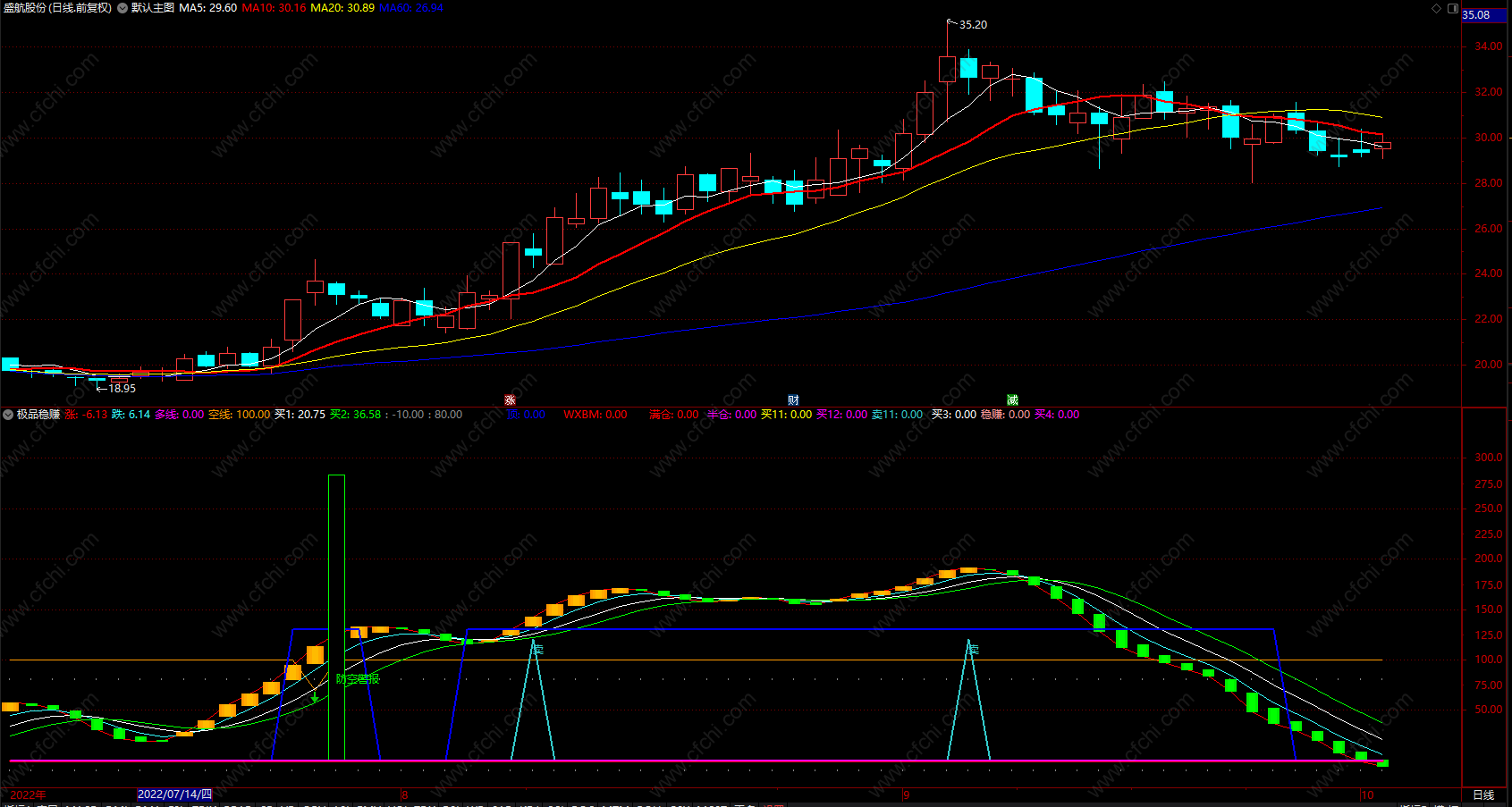Click the 18.95 low price marker
The width and height of the screenshot is (1512, 807).
pyautogui.click(x=122, y=389)
